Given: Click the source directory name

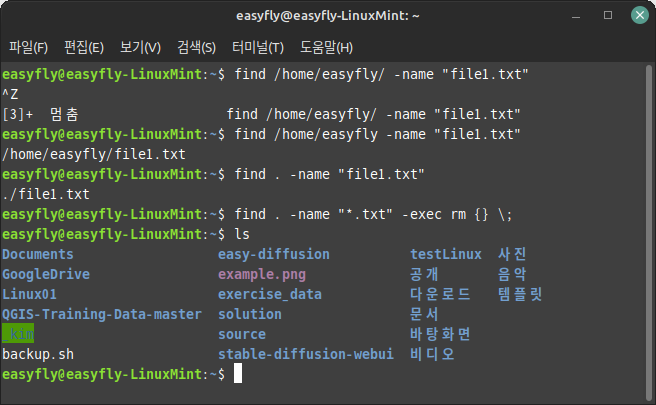Looking at the screenshot, I should [242, 334].
